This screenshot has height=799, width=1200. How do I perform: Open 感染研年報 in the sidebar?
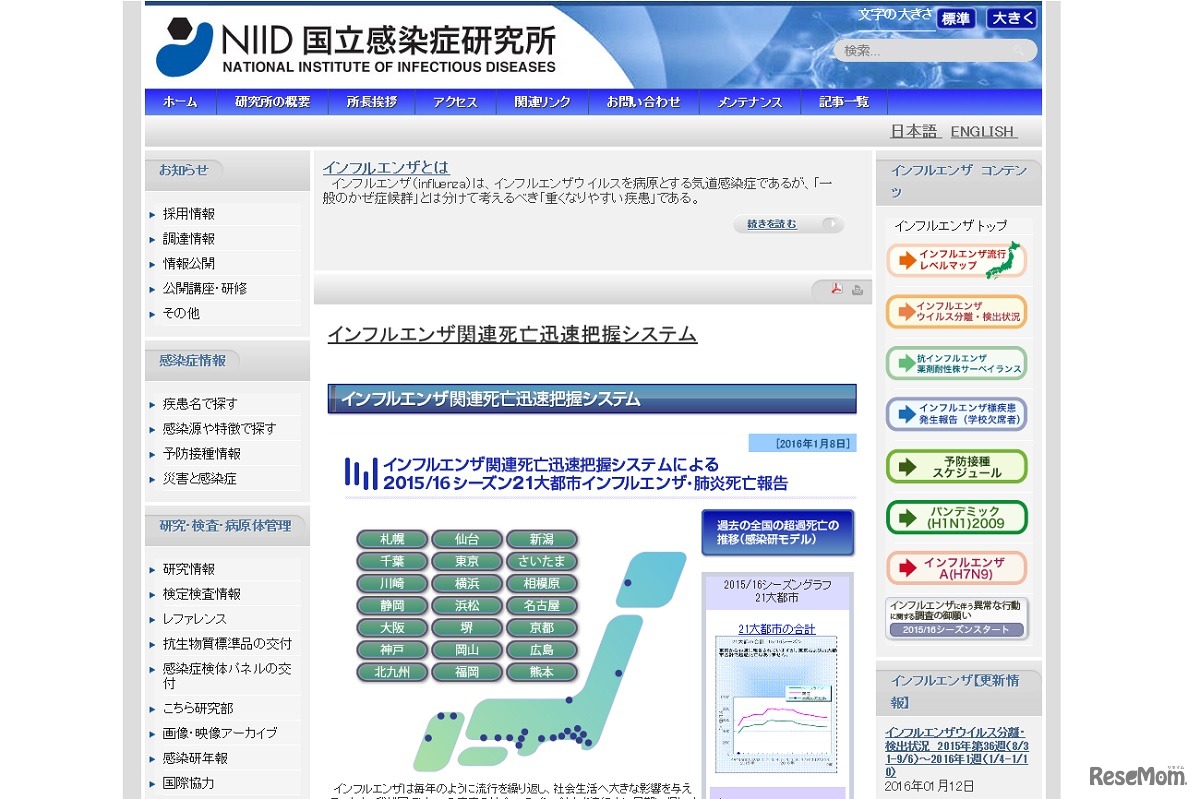coord(195,758)
